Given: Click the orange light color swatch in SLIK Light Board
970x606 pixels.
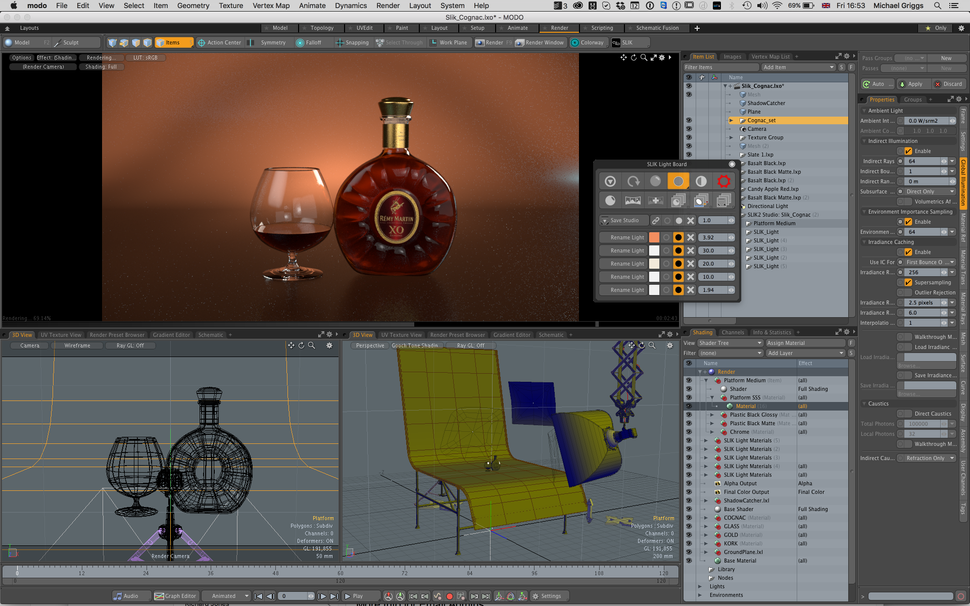Looking at the screenshot, I should [657, 236].
